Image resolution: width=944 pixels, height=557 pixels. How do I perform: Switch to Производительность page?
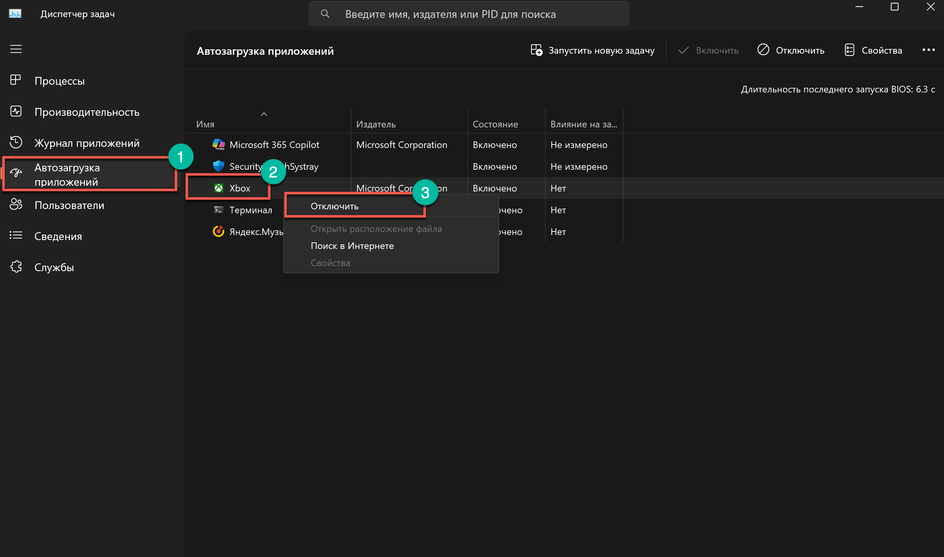point(87,112)
